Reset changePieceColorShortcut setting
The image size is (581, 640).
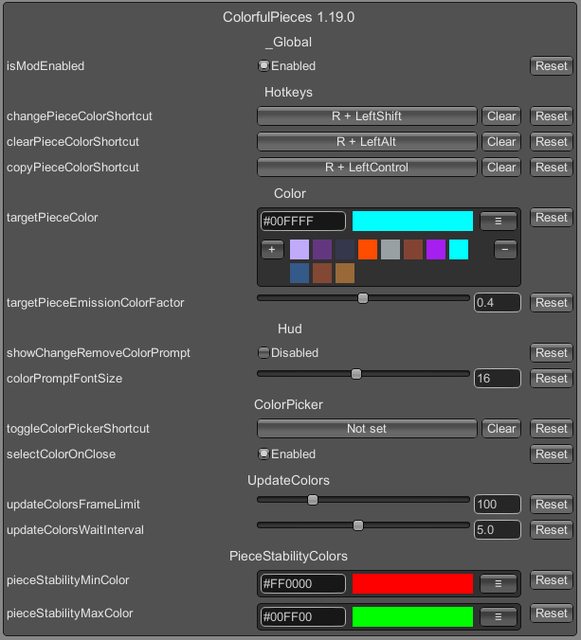pos(551,116)
